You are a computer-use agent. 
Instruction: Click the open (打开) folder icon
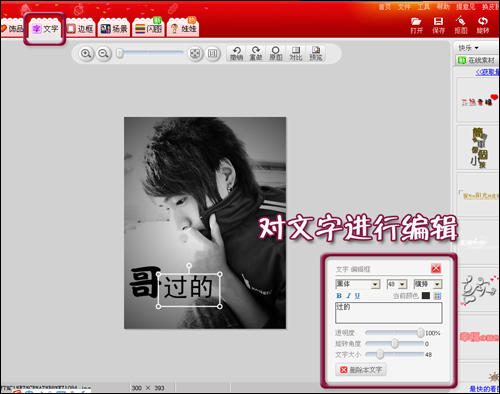click(416, 25)
